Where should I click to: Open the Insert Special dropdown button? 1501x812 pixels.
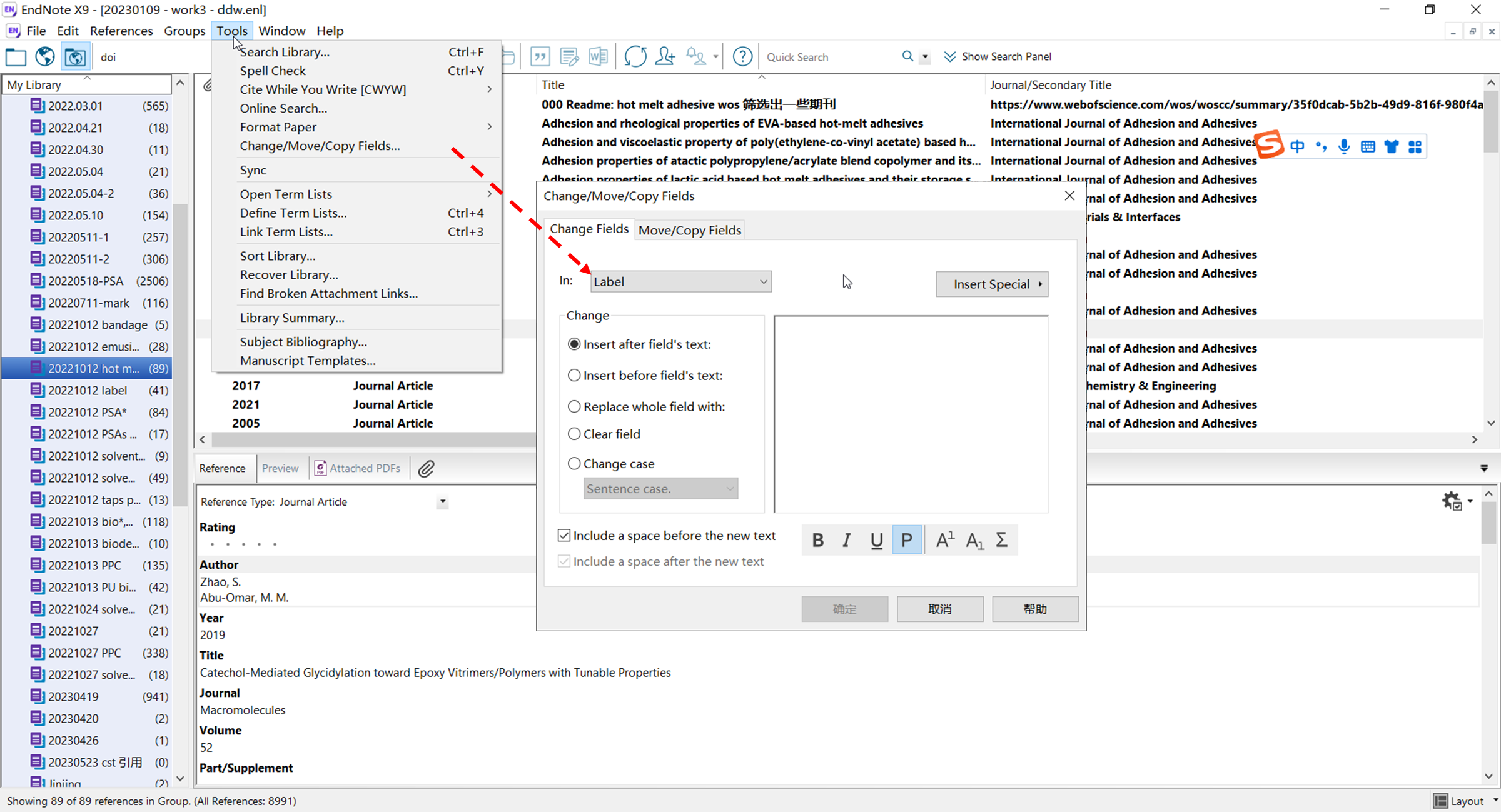[x=992, y=284]
